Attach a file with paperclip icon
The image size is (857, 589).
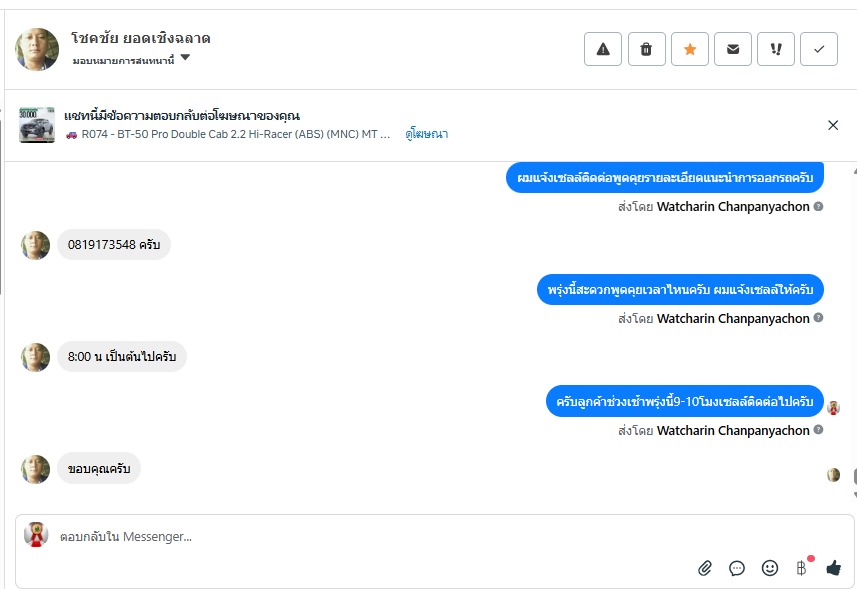pyautogui.click(x=705, y=568)
